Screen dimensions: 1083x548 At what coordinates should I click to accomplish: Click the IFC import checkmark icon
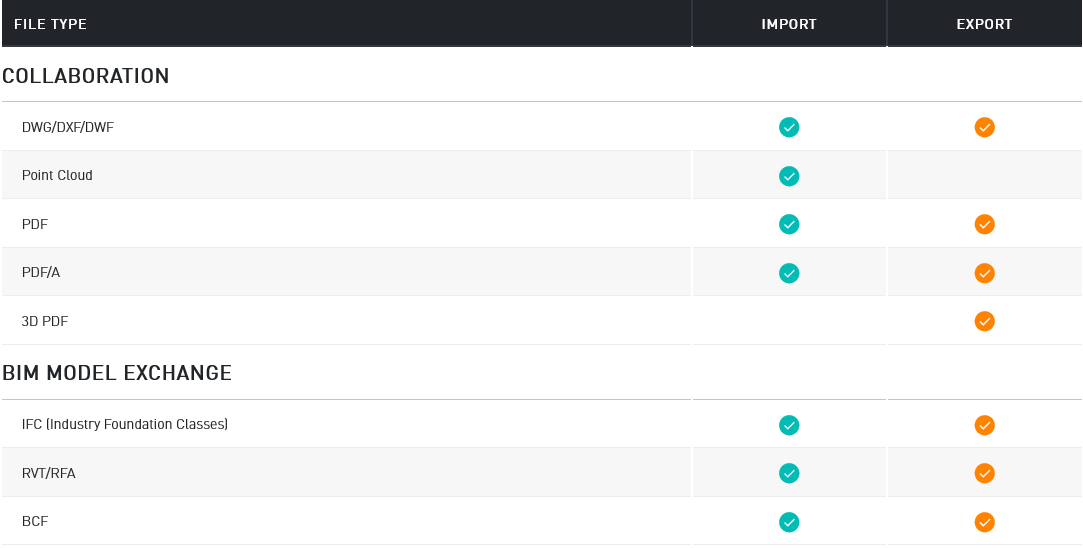click(789, 425)
